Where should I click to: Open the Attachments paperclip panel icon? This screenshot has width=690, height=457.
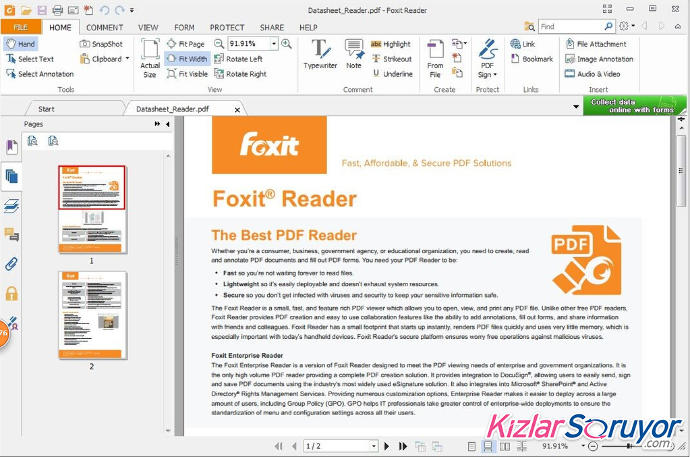coord(11,263)
